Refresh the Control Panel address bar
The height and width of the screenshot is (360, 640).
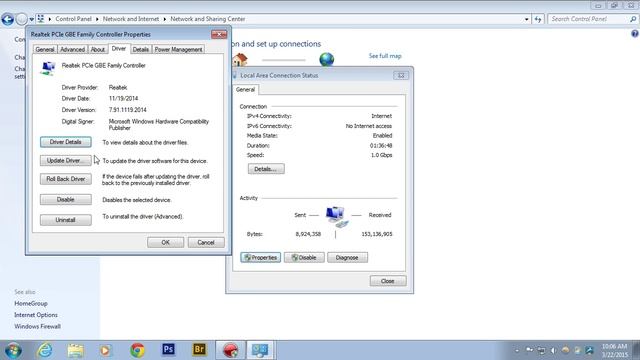(x=538, y=19)
